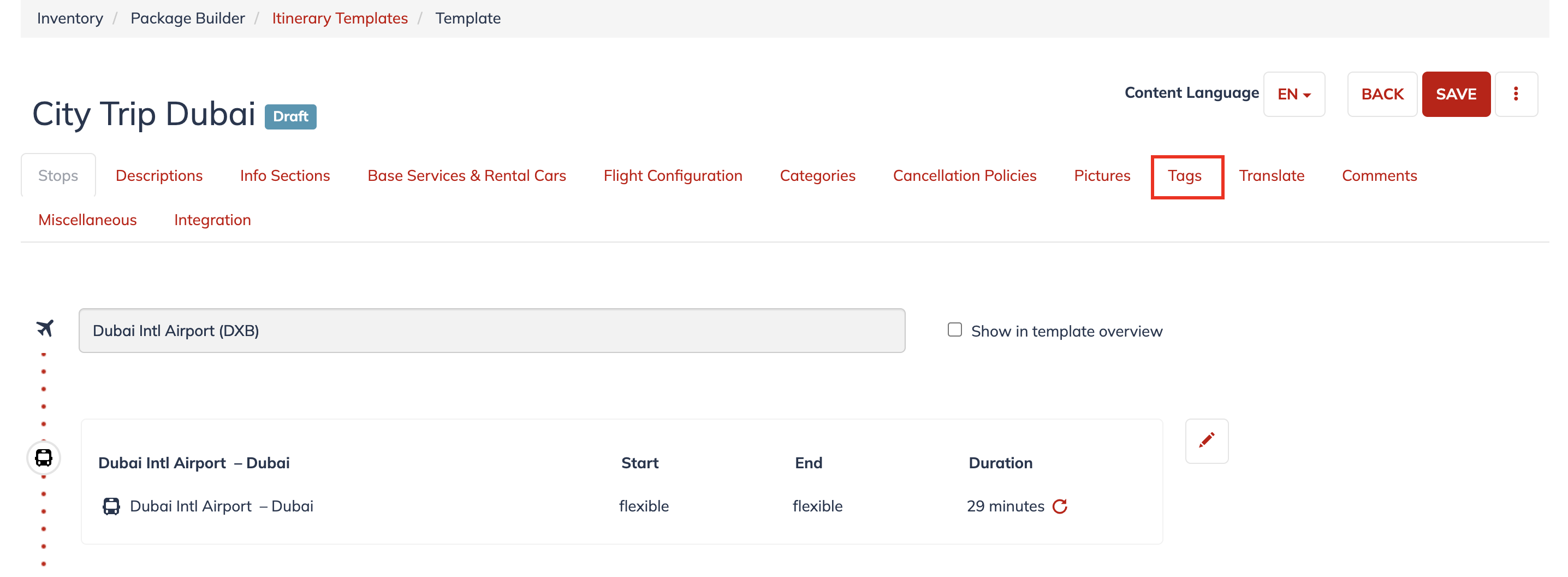Open the EN content language dropdown

click(x=1293, y=94)
